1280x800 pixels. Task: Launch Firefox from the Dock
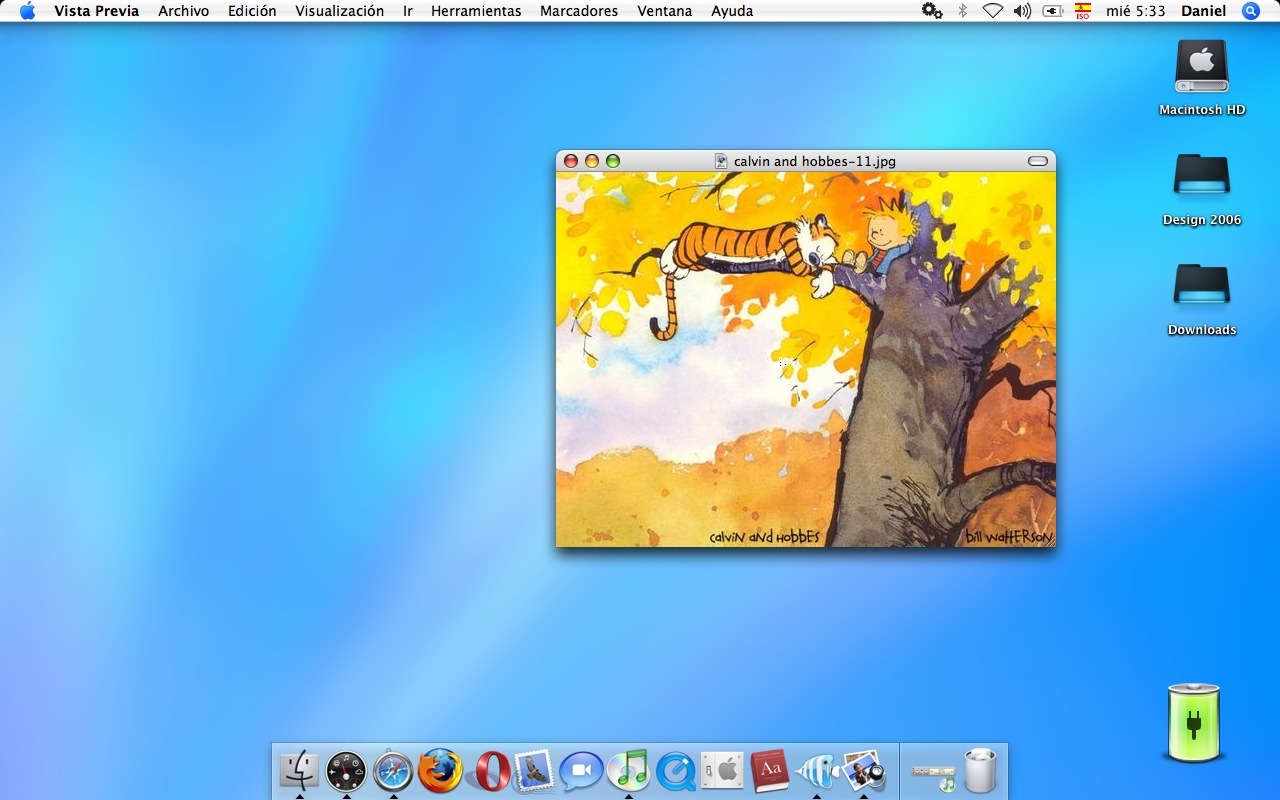[x=440, y=771]
